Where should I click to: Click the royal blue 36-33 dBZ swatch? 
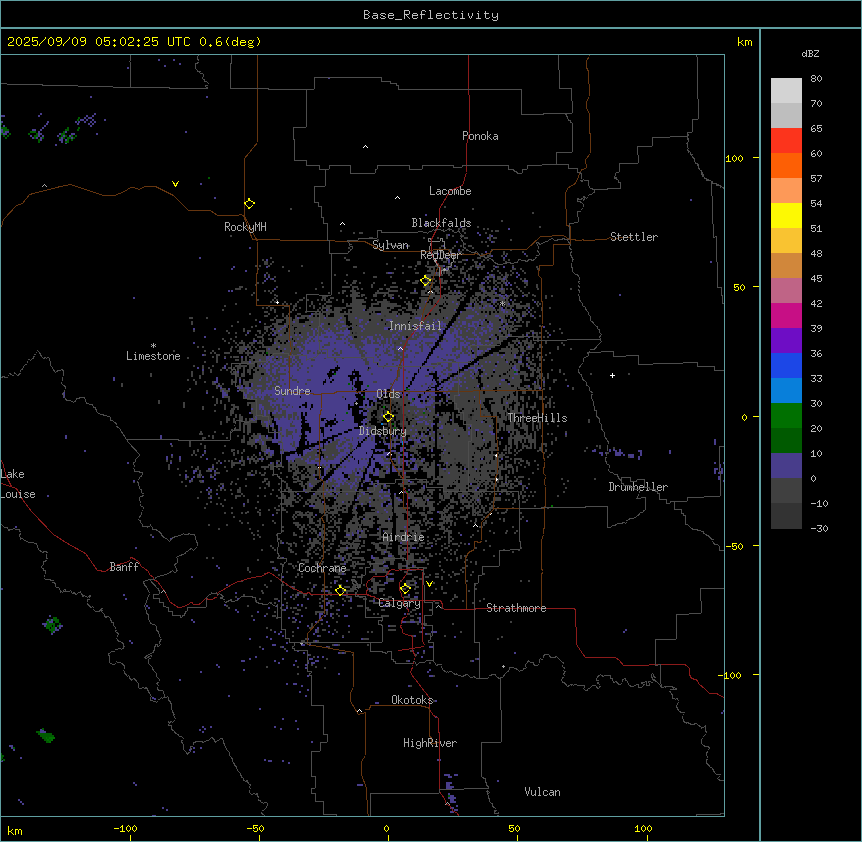pyautogui.click(x=786, y=365)
